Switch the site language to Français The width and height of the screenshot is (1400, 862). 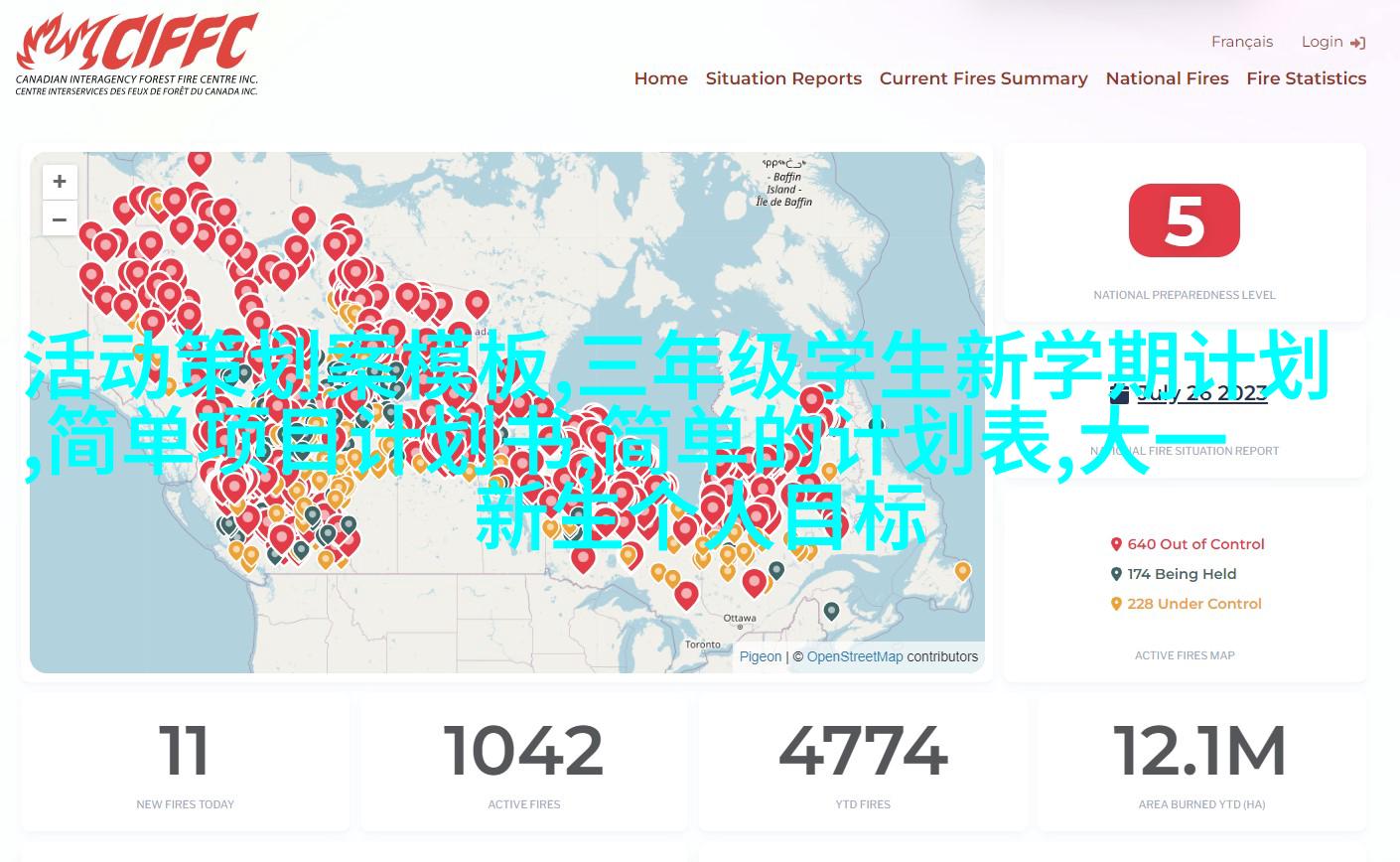(x=1241, y=42)
